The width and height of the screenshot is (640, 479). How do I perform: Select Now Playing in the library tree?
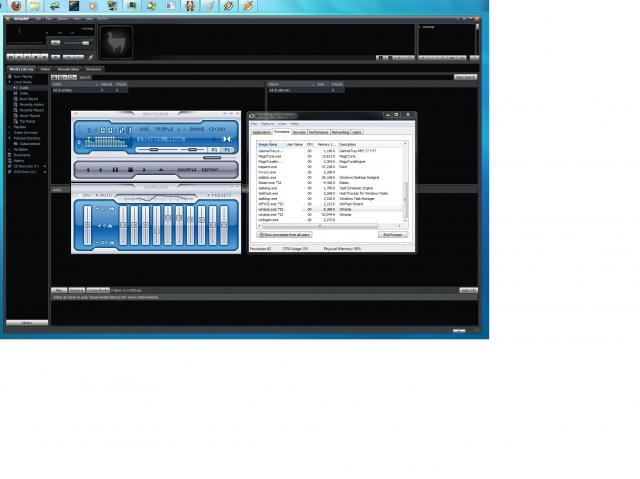click(x=23, y=76)
